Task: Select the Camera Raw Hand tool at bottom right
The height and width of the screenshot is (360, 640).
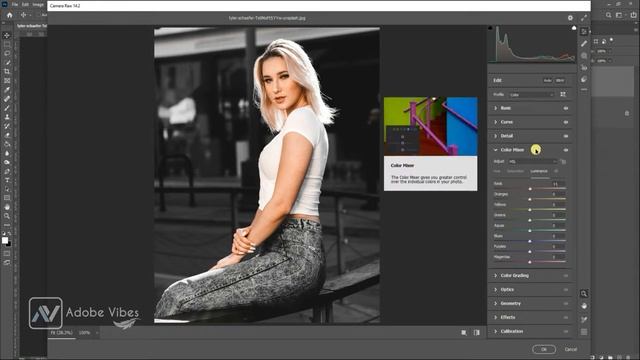Action: click(584, 306)
